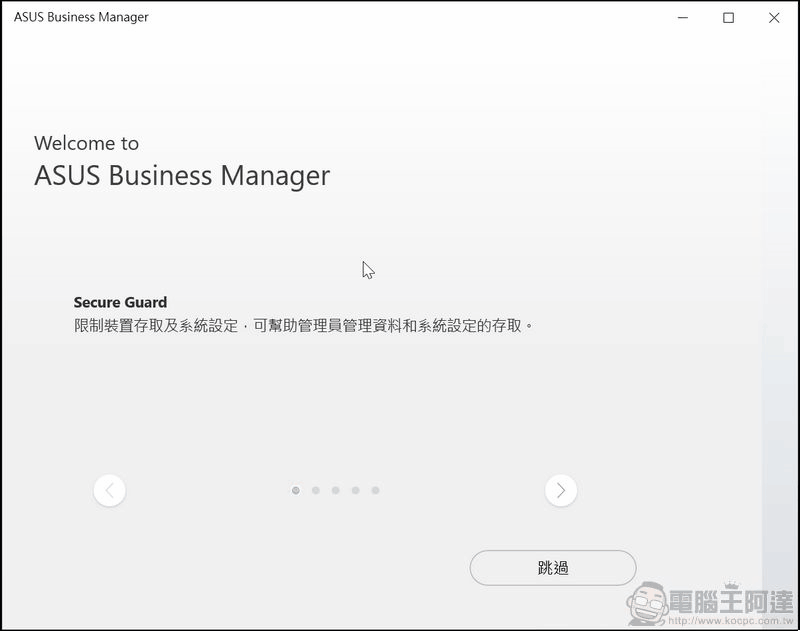Go back using the left chevron arrow
The image size is (800, 631).
(x=110, y=490)
